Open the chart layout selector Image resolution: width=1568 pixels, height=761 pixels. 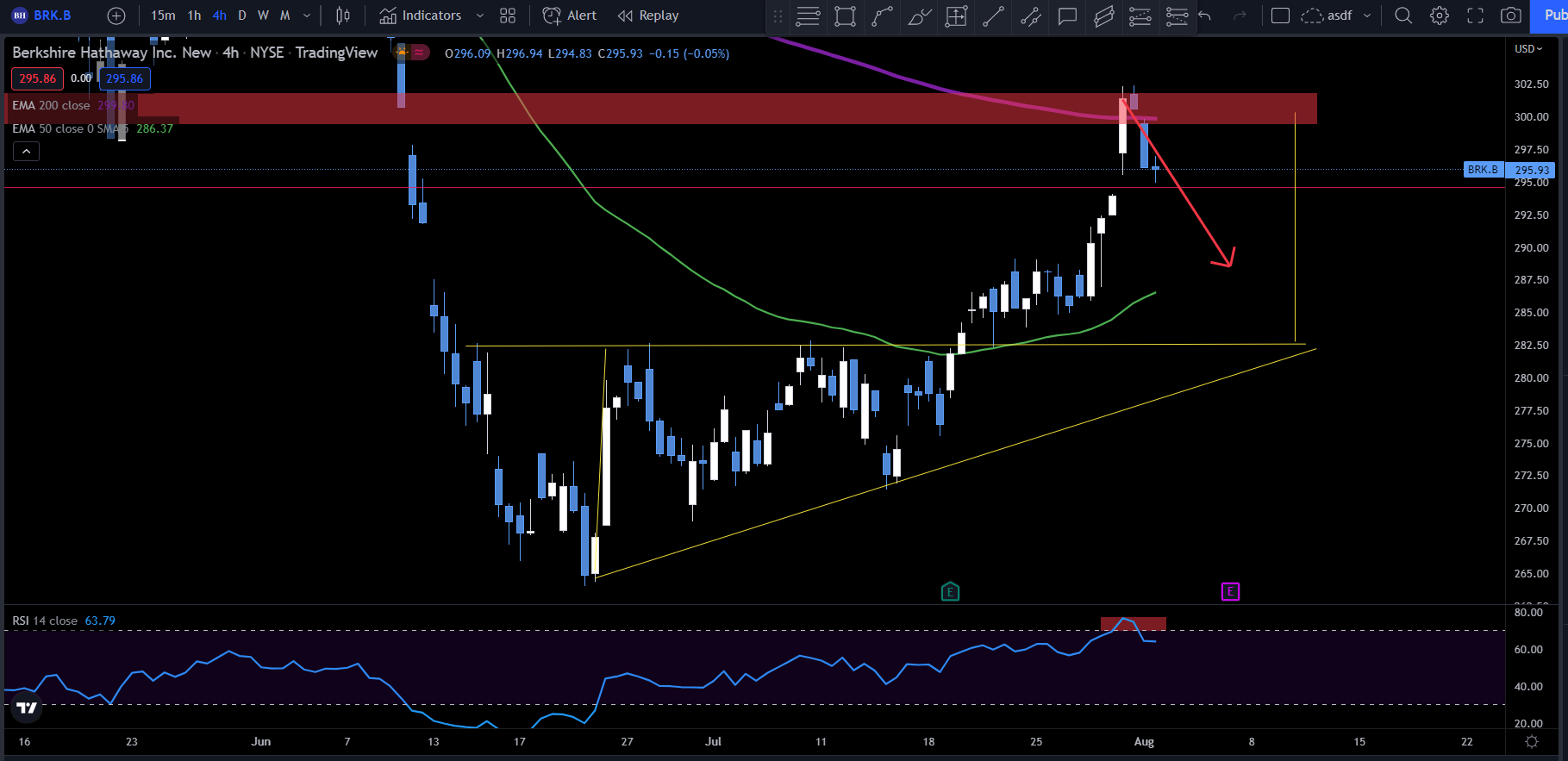coord(1280,16)
